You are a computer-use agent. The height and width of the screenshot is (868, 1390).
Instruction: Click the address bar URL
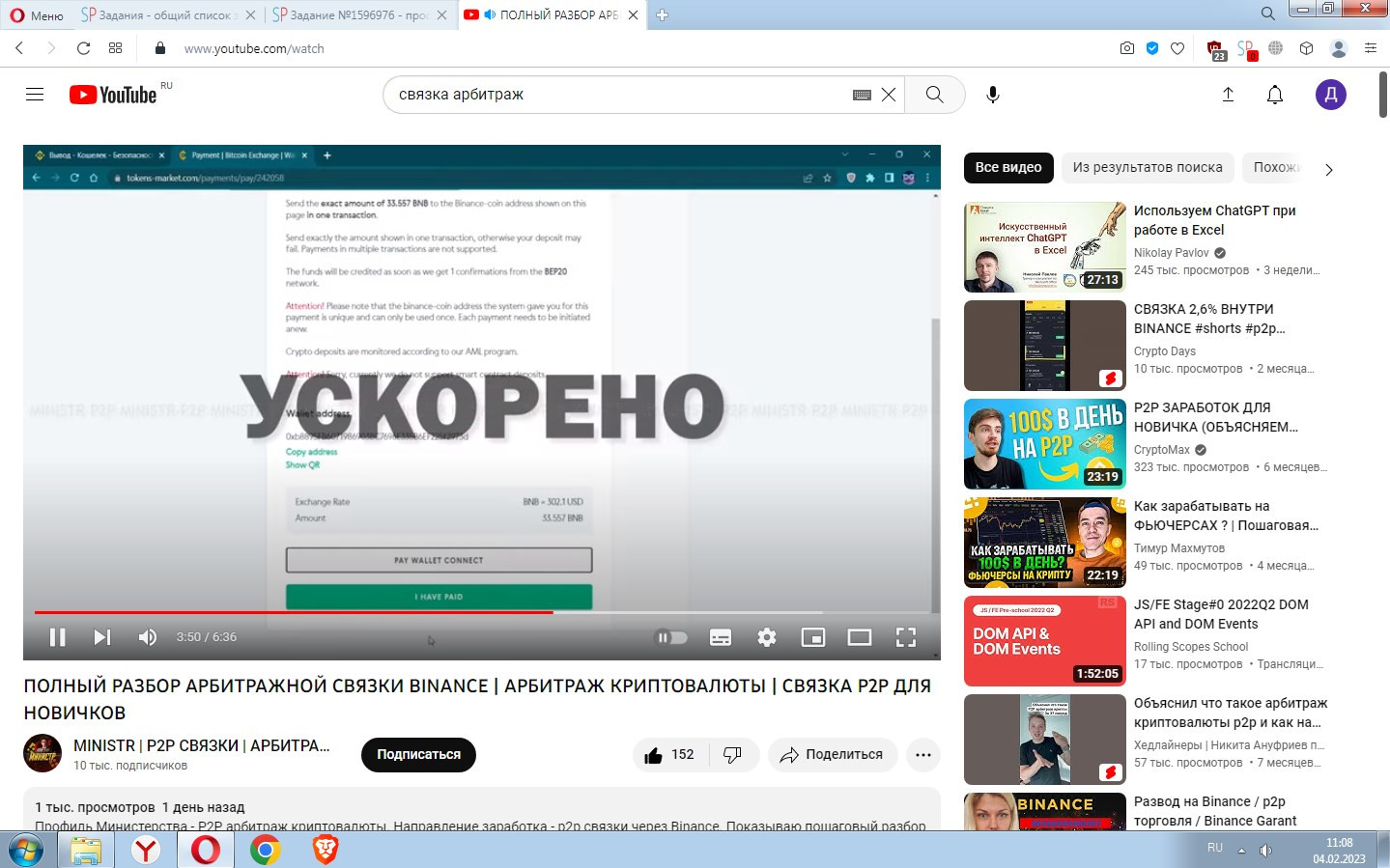pos(254,48)
